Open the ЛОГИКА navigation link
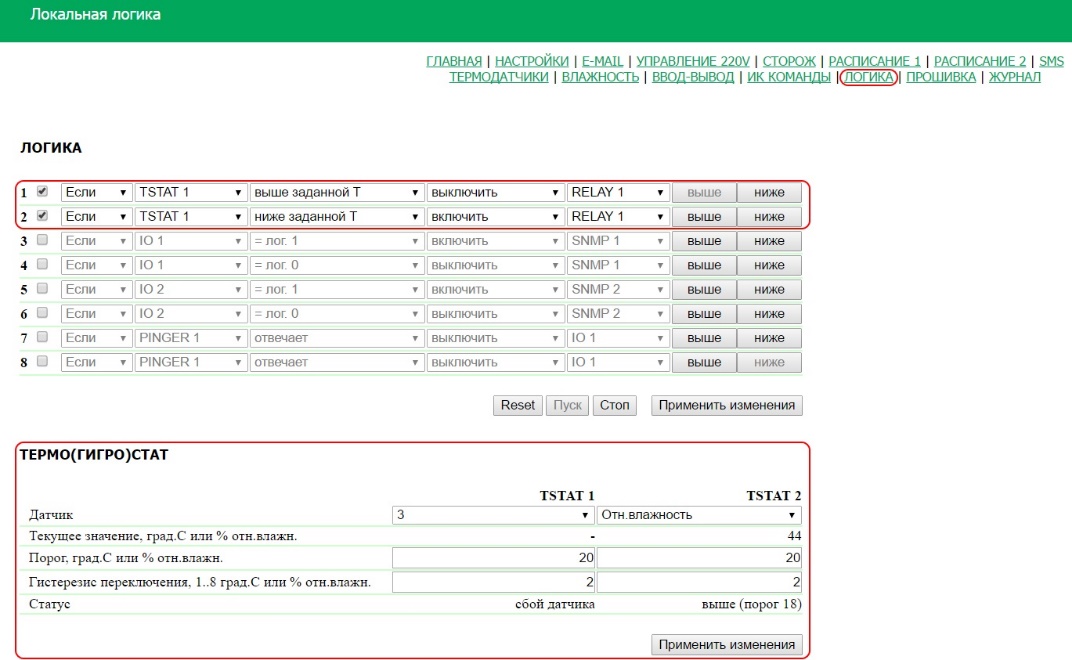 pyautogui.click(x=868, y=77)
